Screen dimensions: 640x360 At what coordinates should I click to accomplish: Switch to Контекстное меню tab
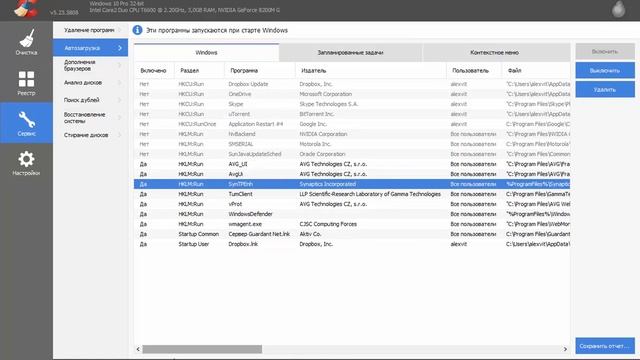tap(495, 53)
